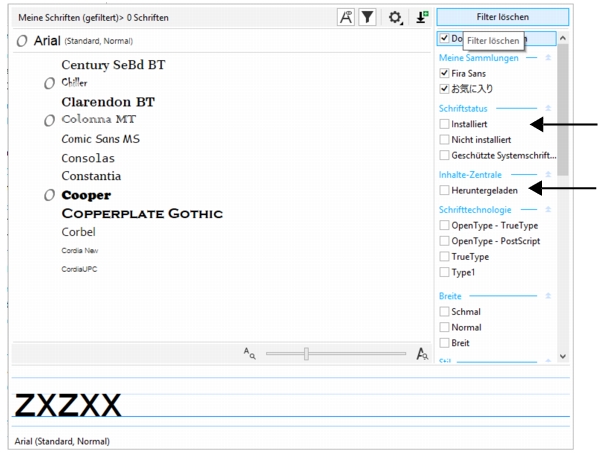The width and height of the screenshot is (601, 456).
Task: Enable the Installiert checkbox
Action: 445,124
